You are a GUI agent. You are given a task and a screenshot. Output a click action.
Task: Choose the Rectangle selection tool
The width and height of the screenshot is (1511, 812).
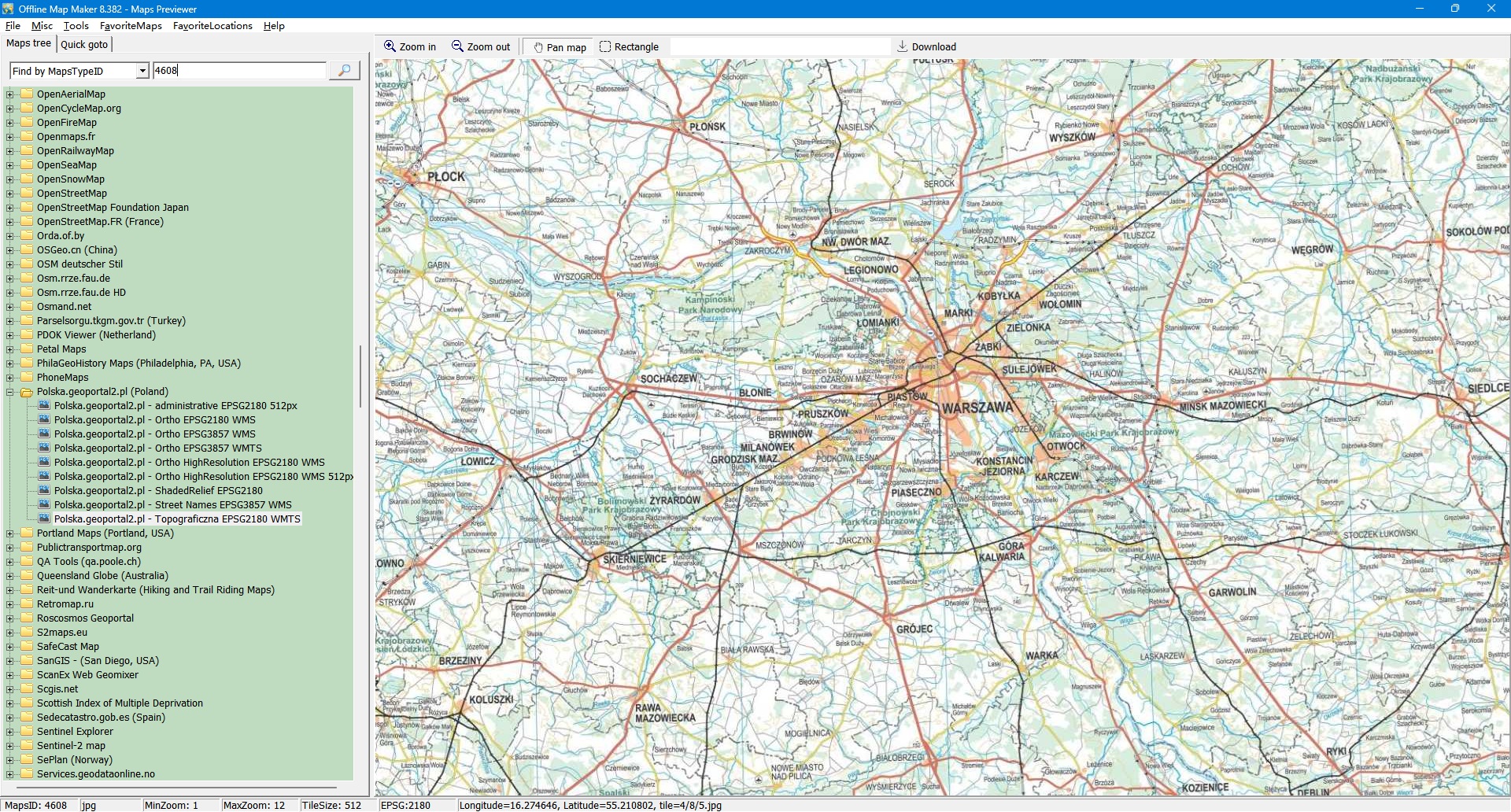pyautogui.click(x=629, y=47)
